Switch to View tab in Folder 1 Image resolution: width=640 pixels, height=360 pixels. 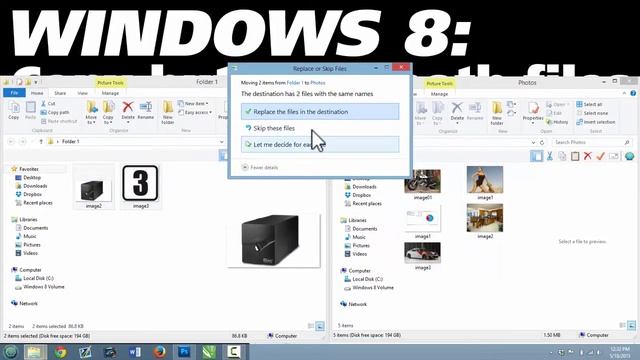coord(82,93)
